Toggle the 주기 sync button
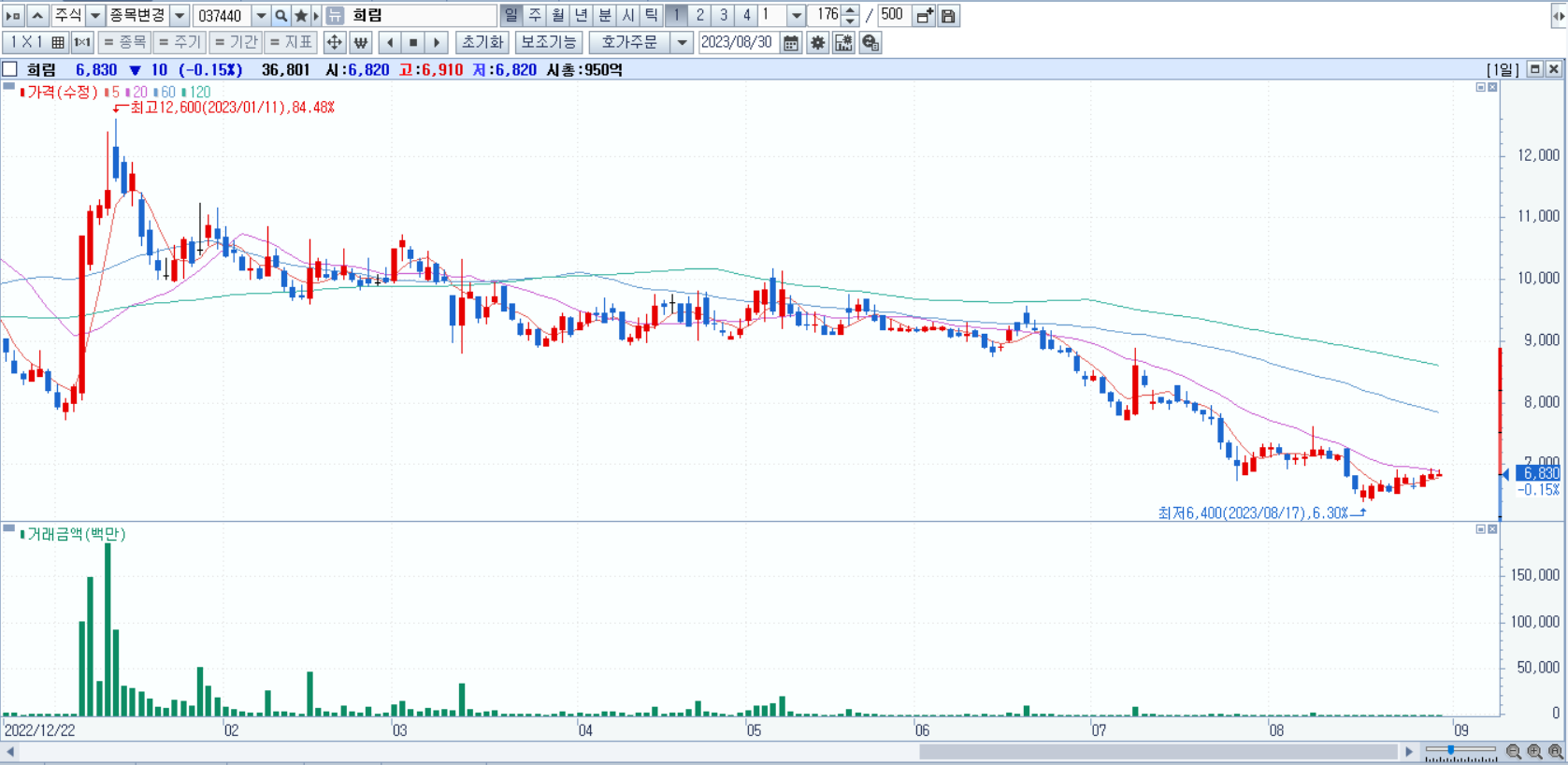Screen dimensions: 1568x765 pos(179,42)
